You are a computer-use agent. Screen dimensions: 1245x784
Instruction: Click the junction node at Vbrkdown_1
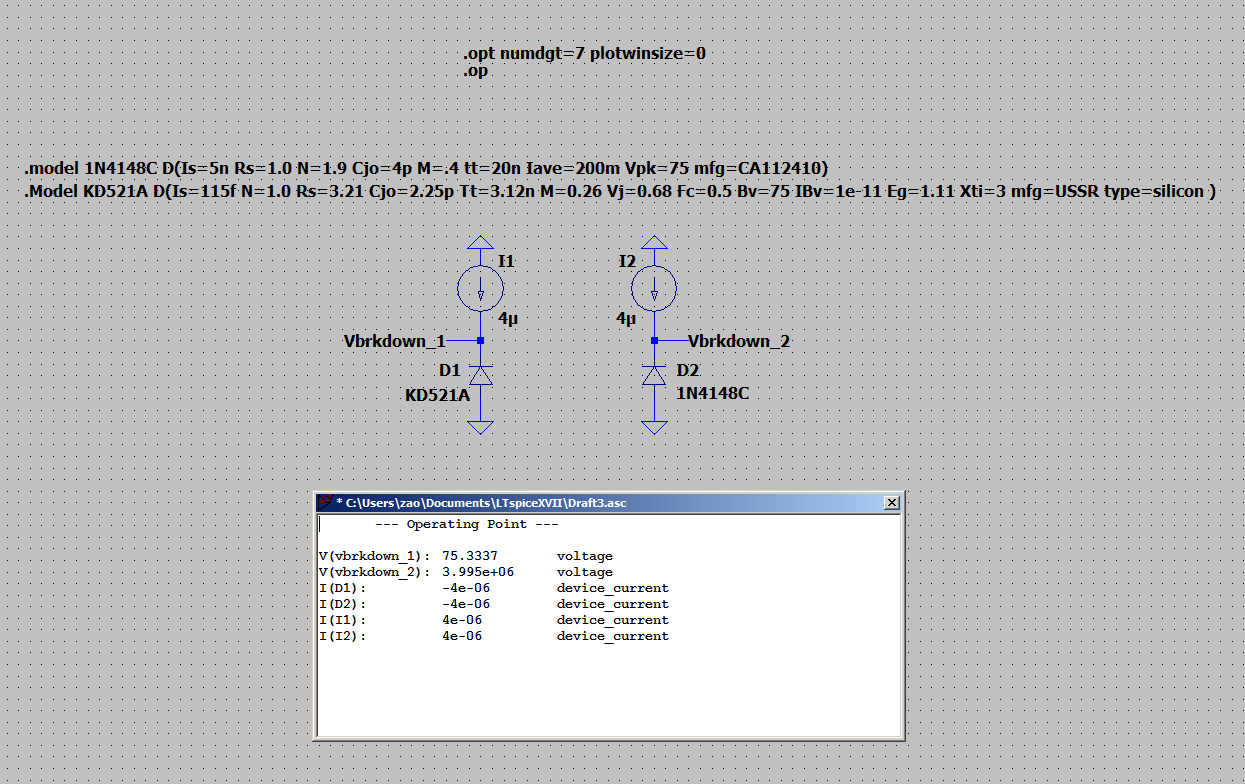(x=481, y=341)
